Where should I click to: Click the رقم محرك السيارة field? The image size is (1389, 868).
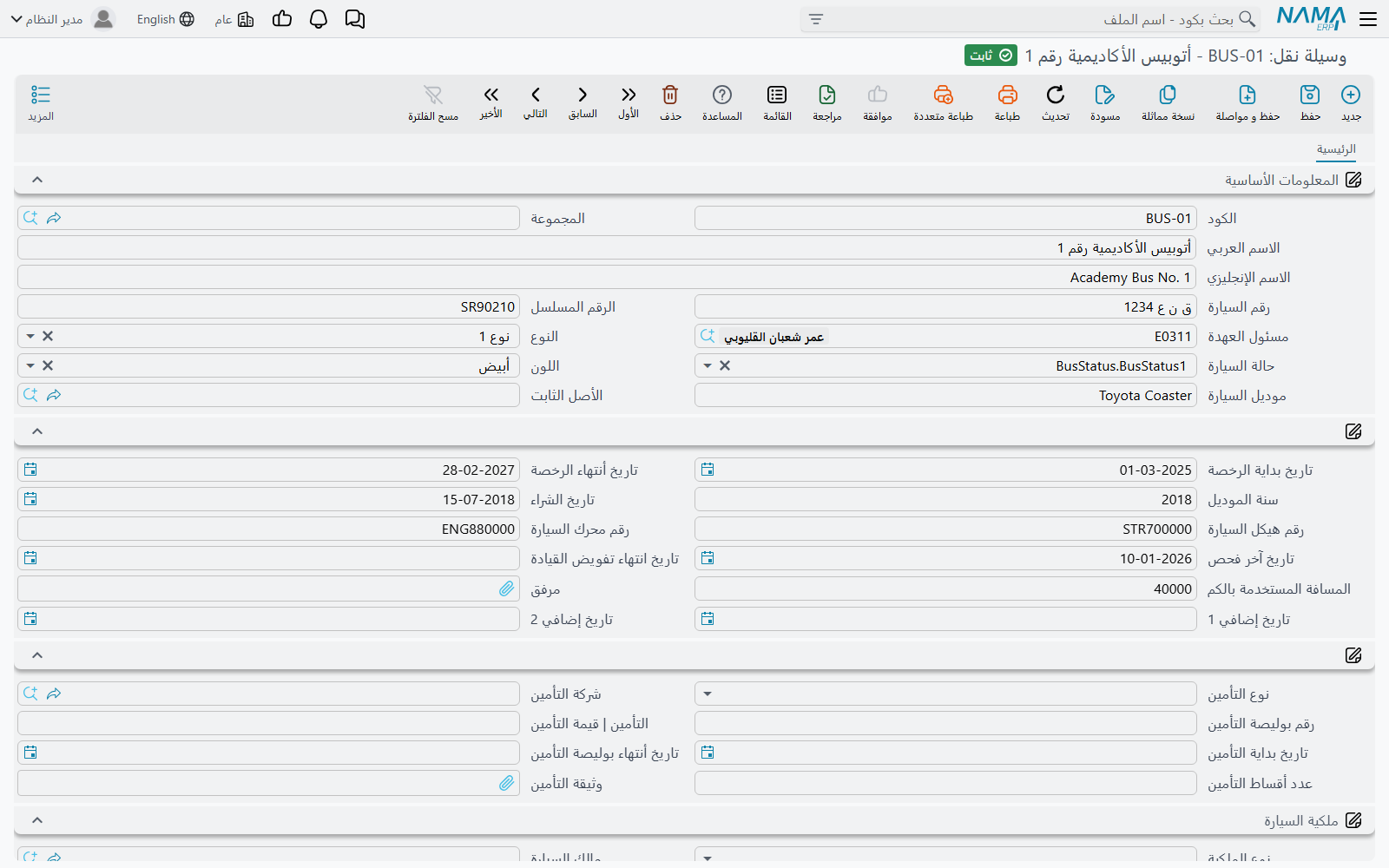click(268, 529)
